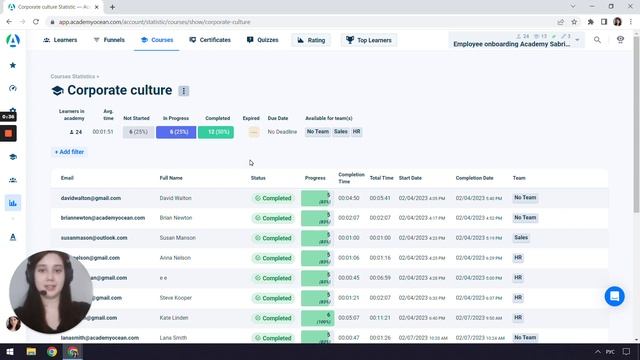Stop the screen recording with the orange button
This screenshot has height=360, width=640.
coord(8,133)
